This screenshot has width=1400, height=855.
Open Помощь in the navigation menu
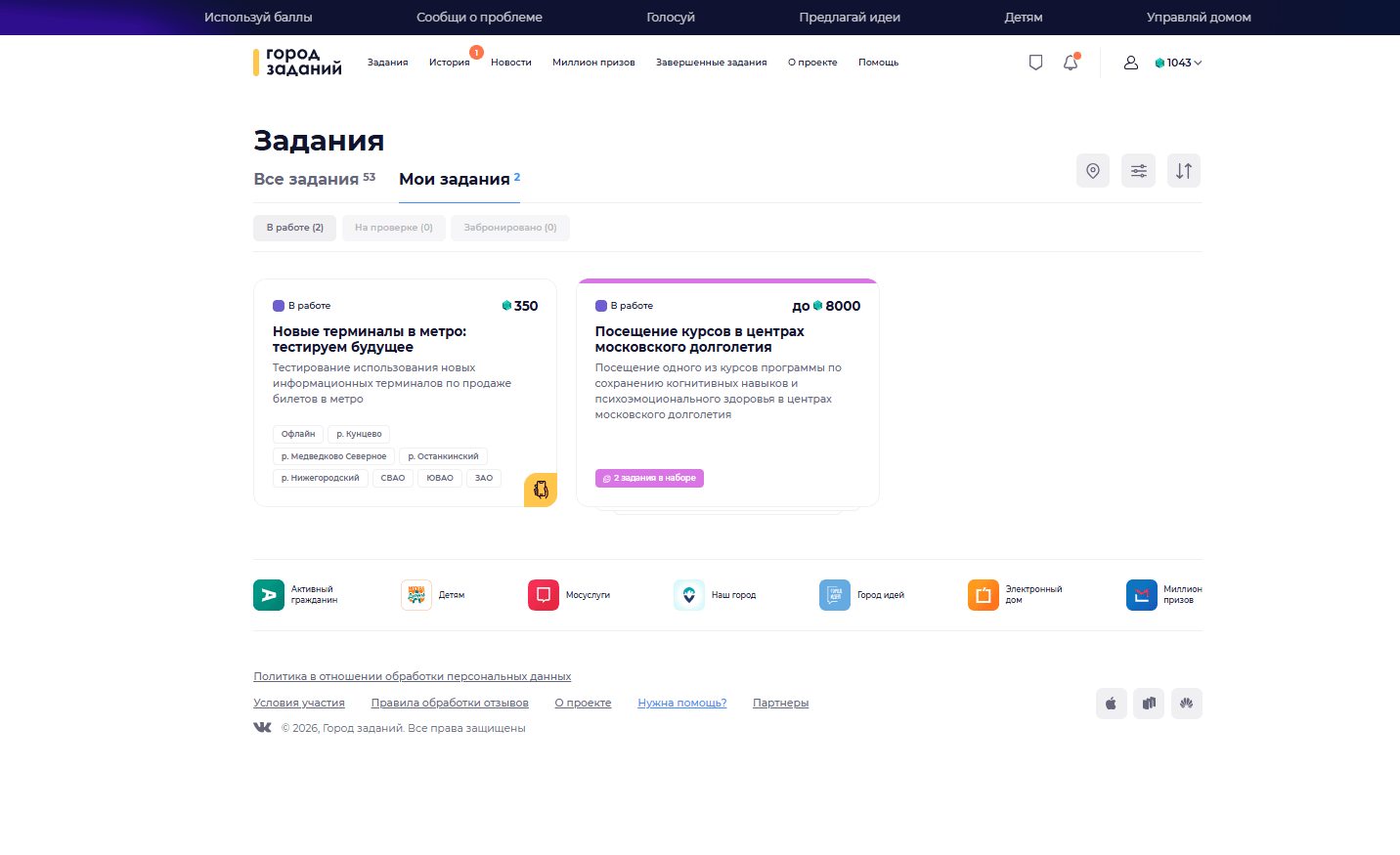(x=878, y=63)
